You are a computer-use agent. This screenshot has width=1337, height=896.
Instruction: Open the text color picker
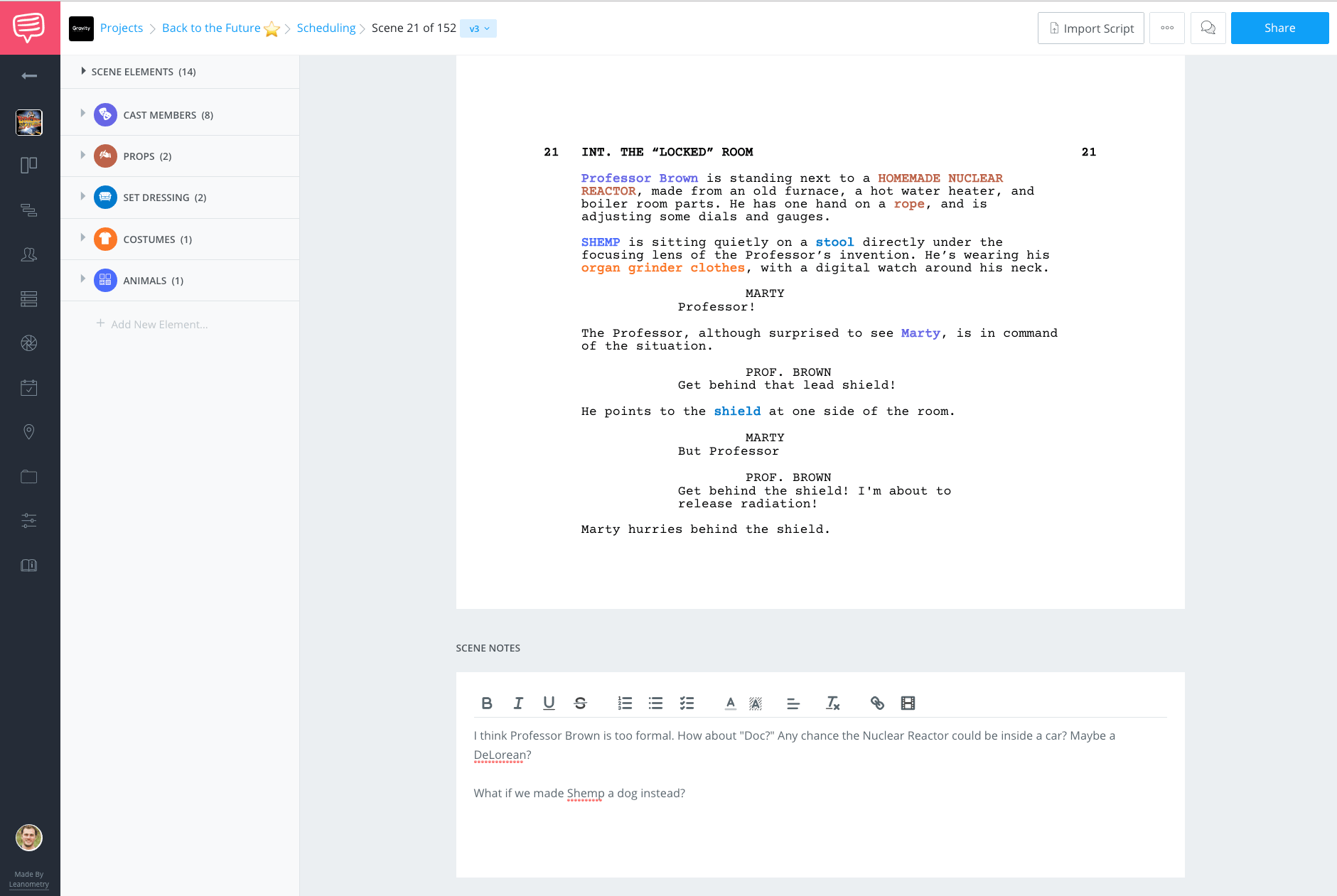tap(731, 703)
